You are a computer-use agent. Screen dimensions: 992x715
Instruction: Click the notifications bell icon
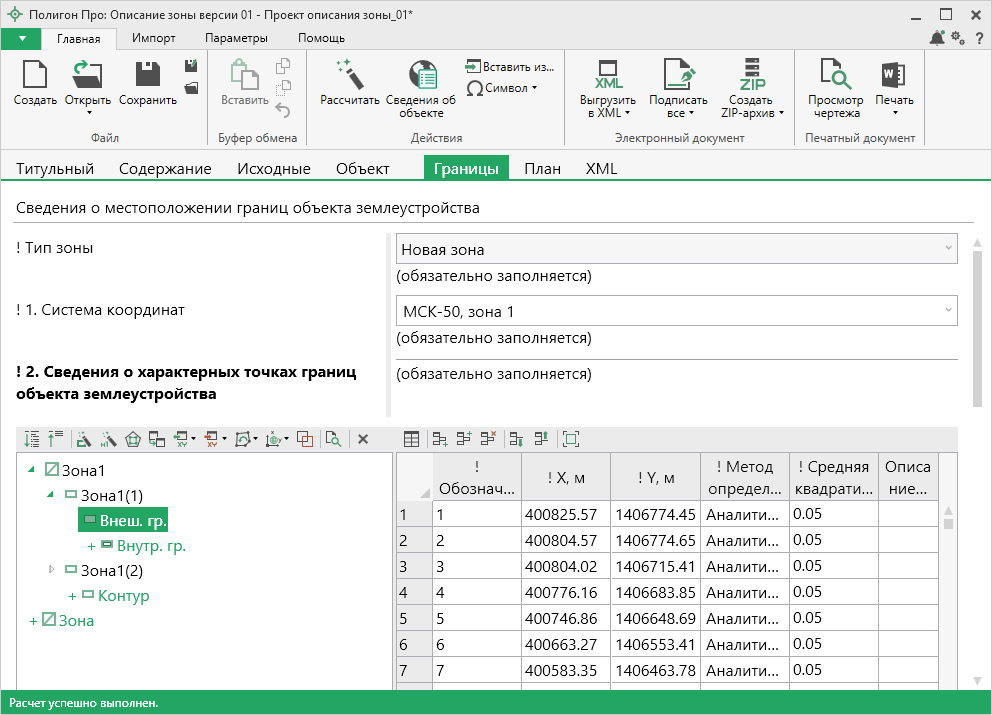pos(937,38)
